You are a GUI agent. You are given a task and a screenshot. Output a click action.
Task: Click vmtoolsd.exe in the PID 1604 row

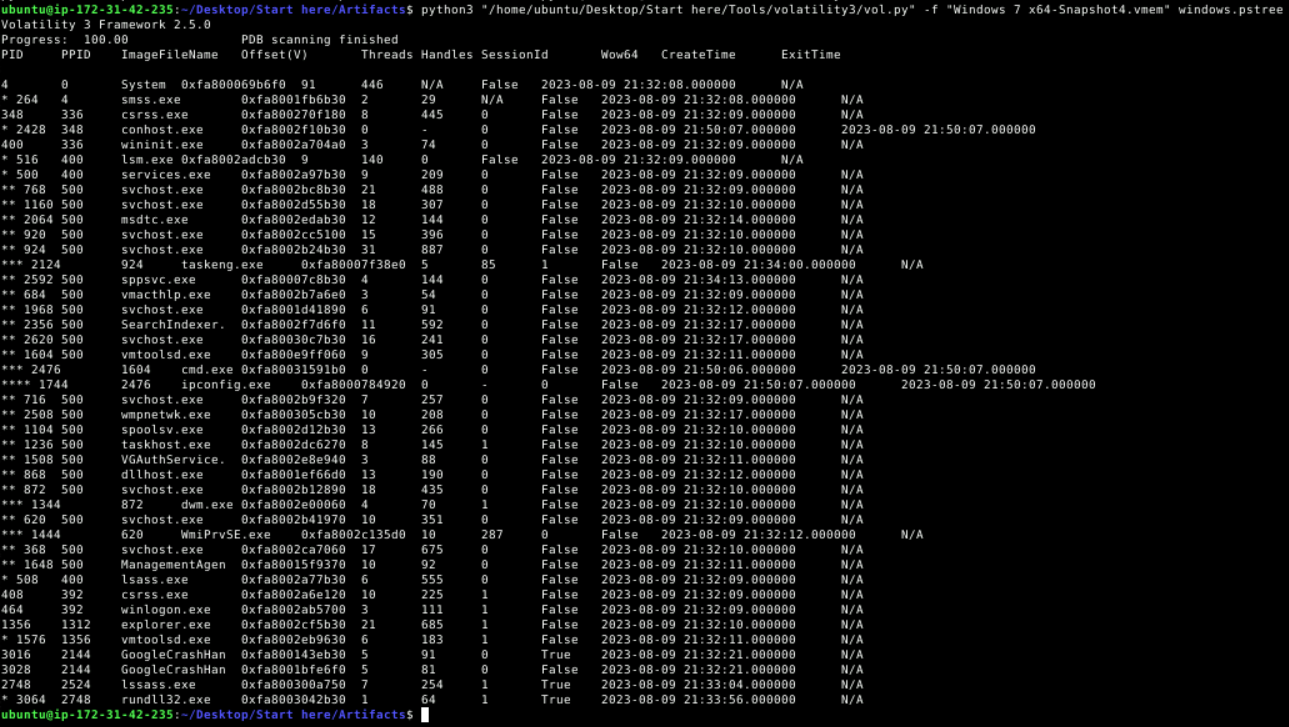(166, 354)
